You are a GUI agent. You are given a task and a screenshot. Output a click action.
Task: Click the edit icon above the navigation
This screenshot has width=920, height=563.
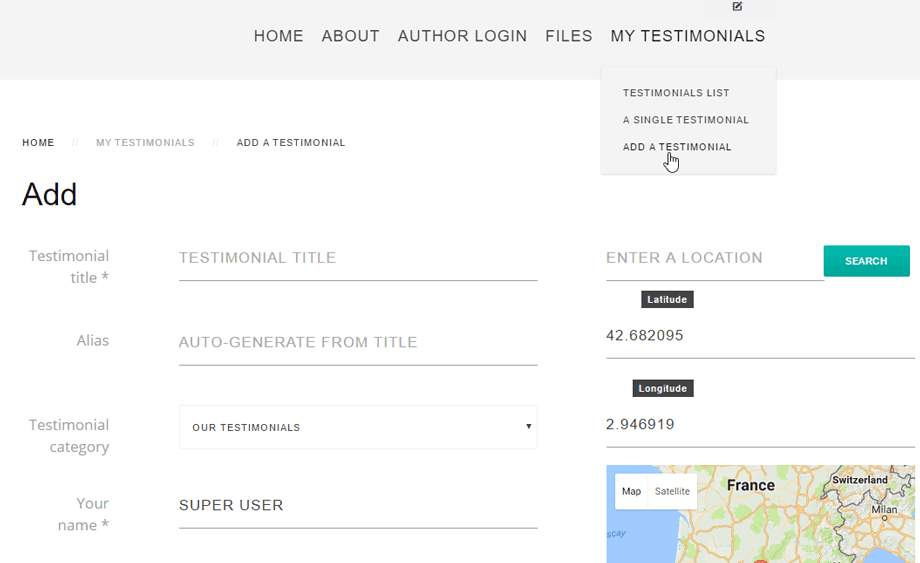(x=737, y=7)
